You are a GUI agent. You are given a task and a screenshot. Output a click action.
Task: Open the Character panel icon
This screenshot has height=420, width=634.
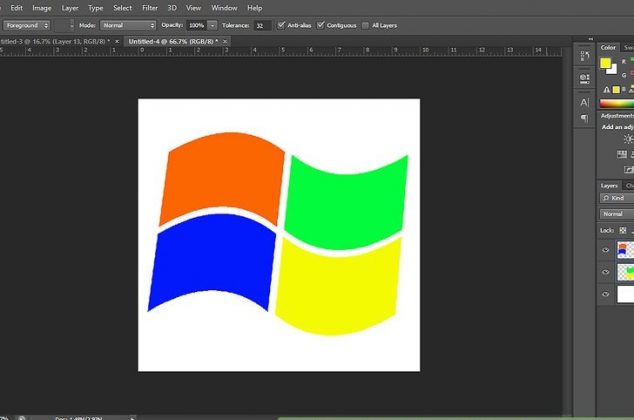click(584, 102)
